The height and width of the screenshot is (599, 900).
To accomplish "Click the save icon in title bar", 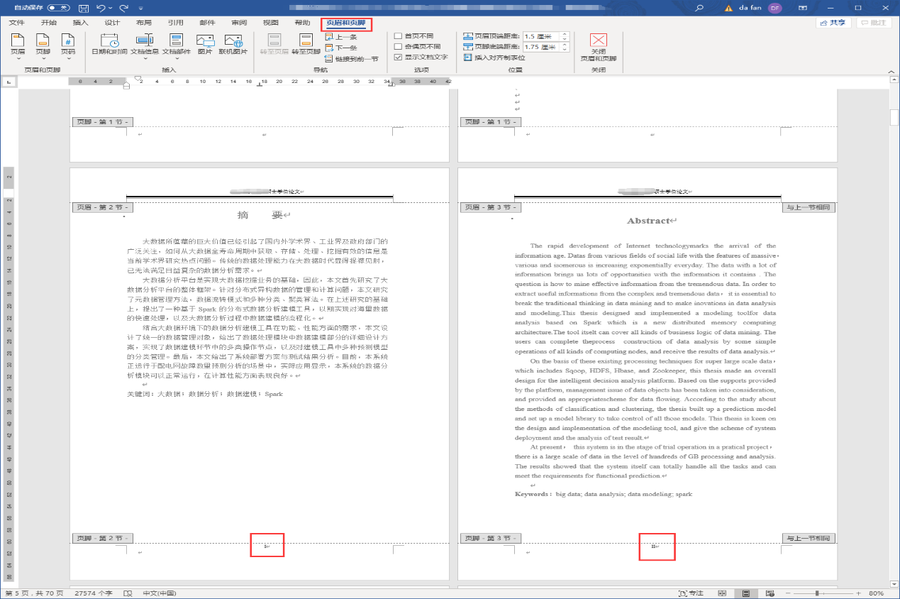I will [x=81, y=7].
